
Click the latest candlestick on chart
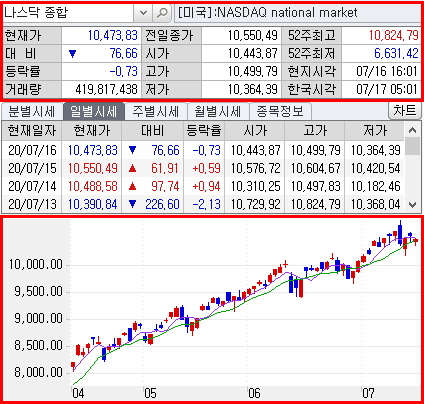tap(416, 241)
